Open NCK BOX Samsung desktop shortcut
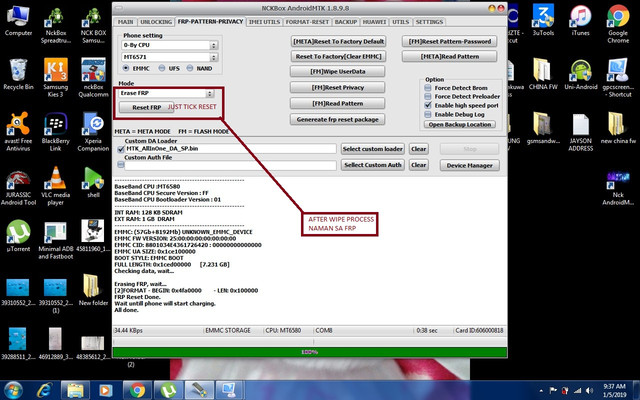This screenshot has height=400, width=640. point(93,24)
